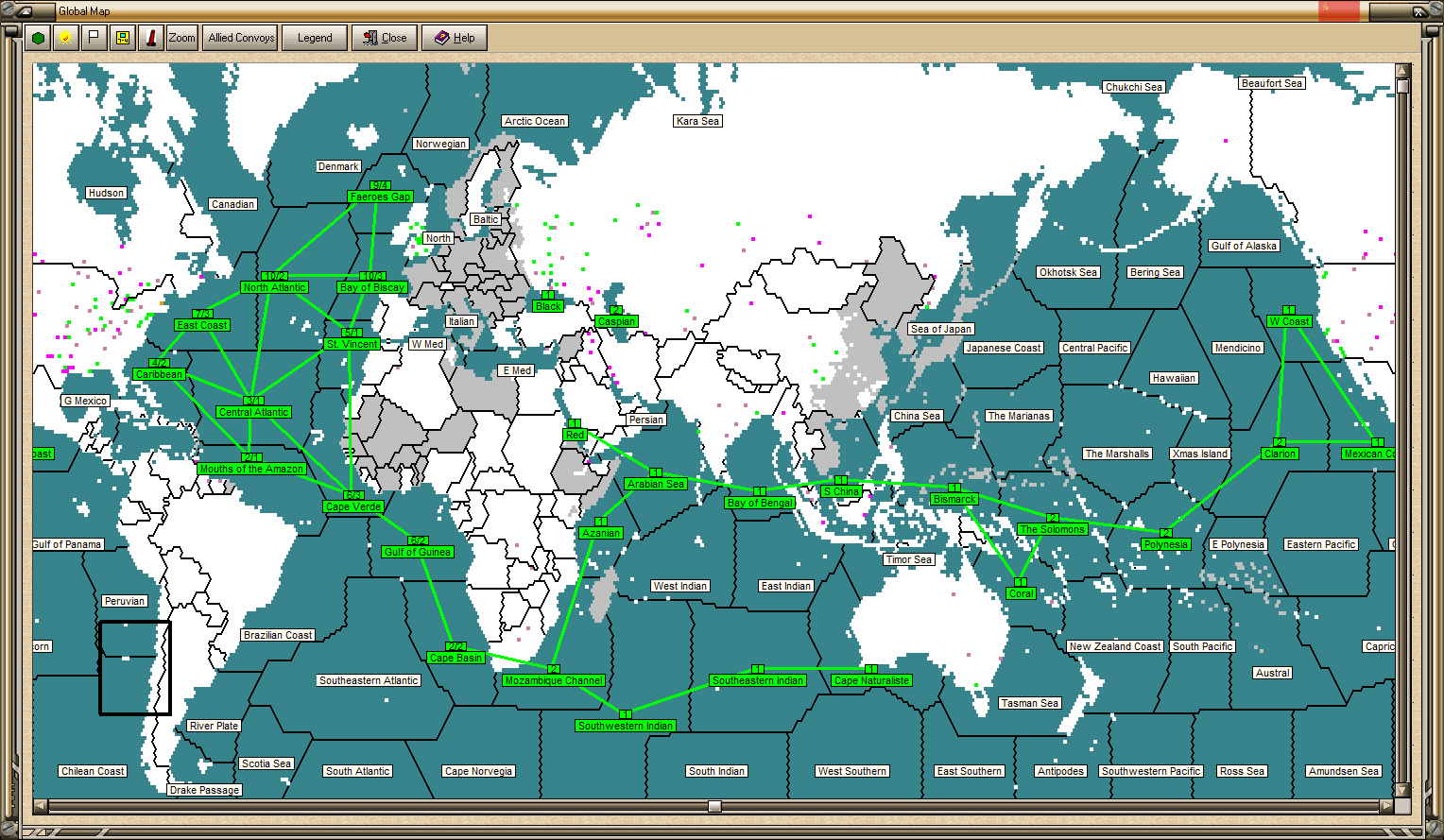Click the vertical scrollbar down arrow
The width and height of the screenshot is (1444, 840).
(1402, 791)
